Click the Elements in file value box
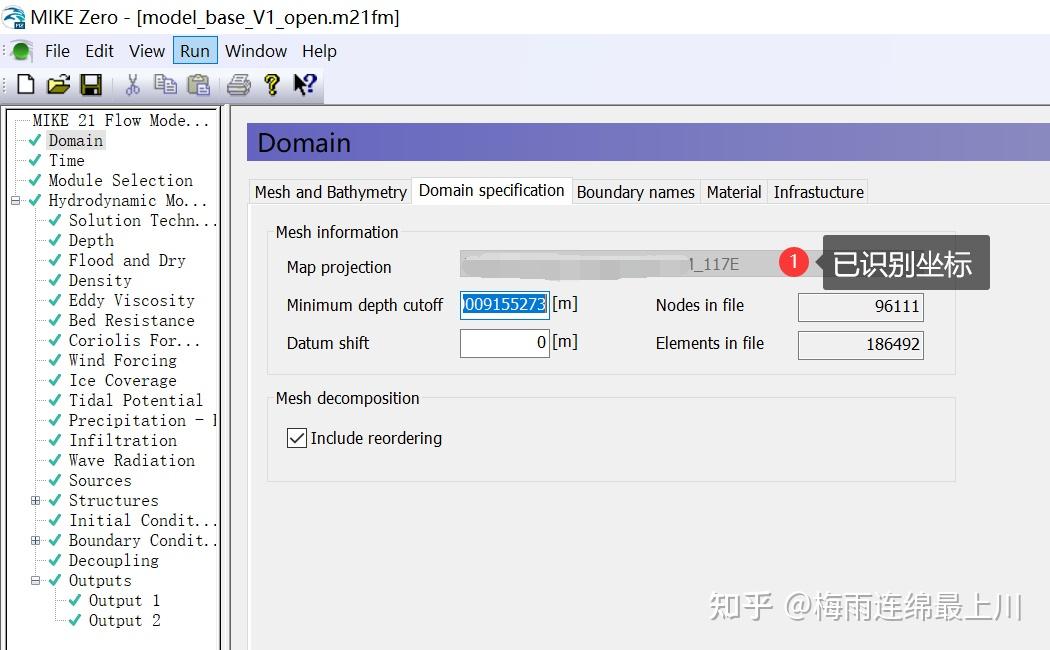 pyautogui.click(x=860, y=345)
